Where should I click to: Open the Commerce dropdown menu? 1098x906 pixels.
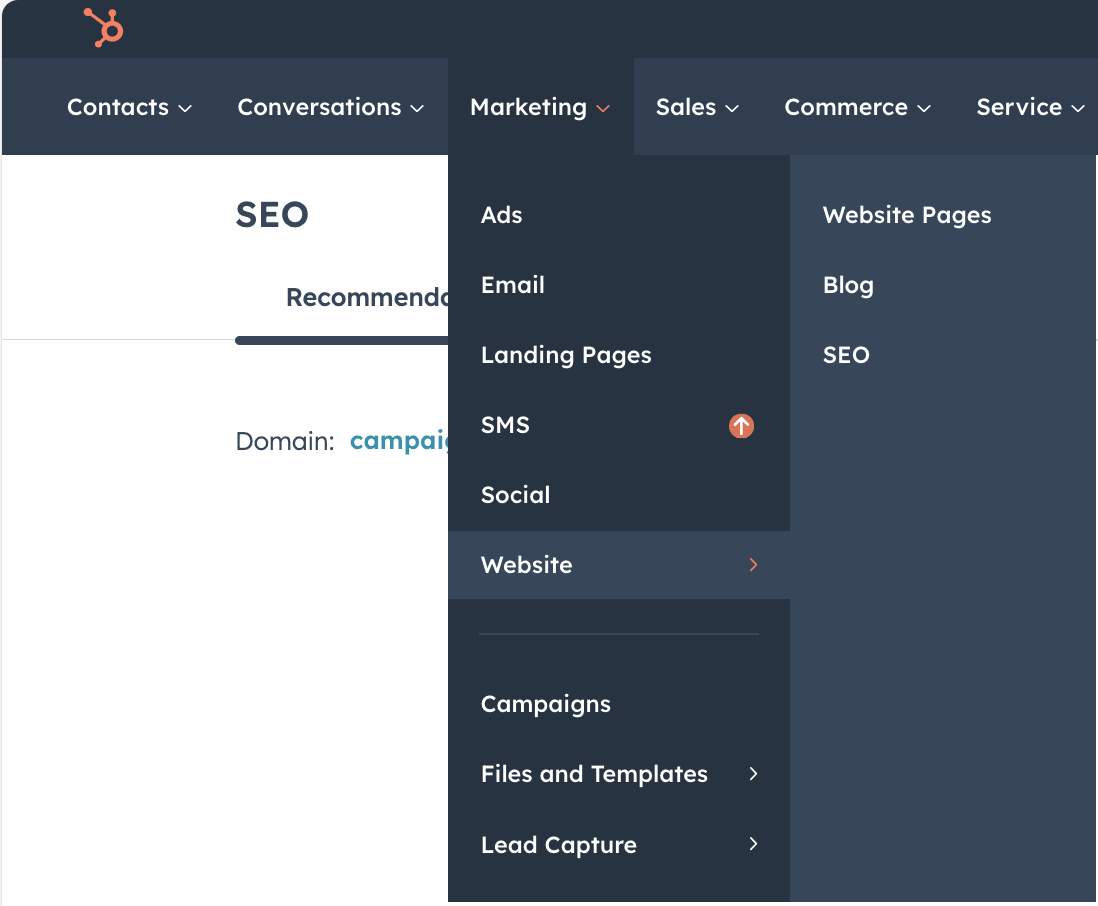pyautogui.click(x=857, y=107)
